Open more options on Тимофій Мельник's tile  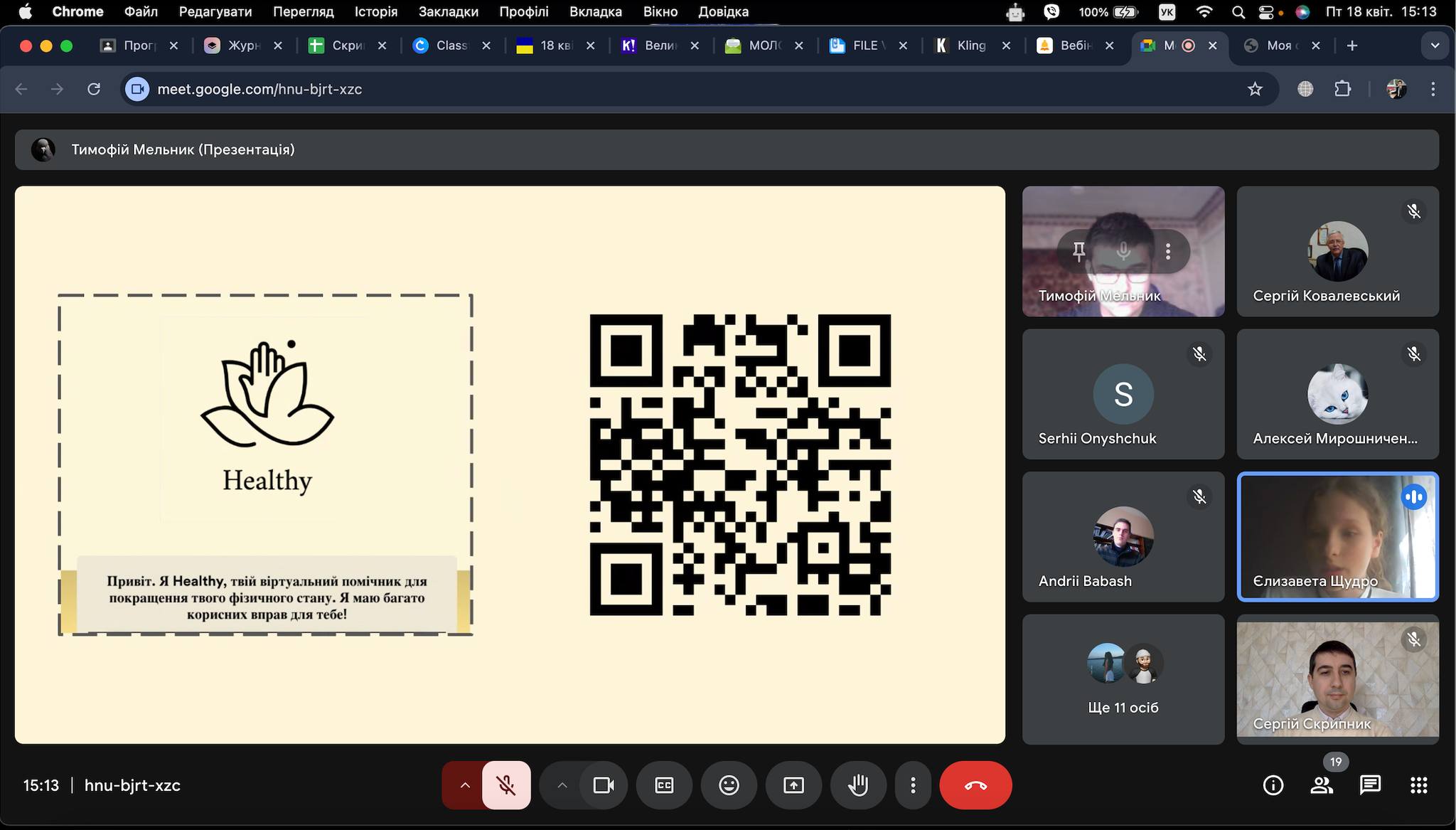1167,251
